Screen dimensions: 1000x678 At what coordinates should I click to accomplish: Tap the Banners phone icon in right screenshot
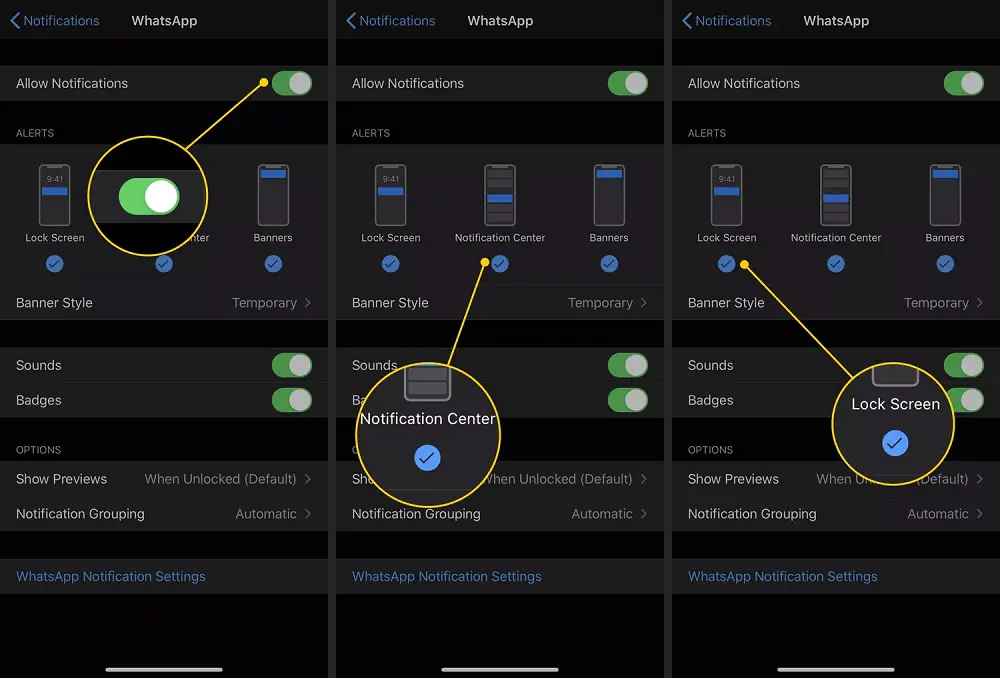945,195
